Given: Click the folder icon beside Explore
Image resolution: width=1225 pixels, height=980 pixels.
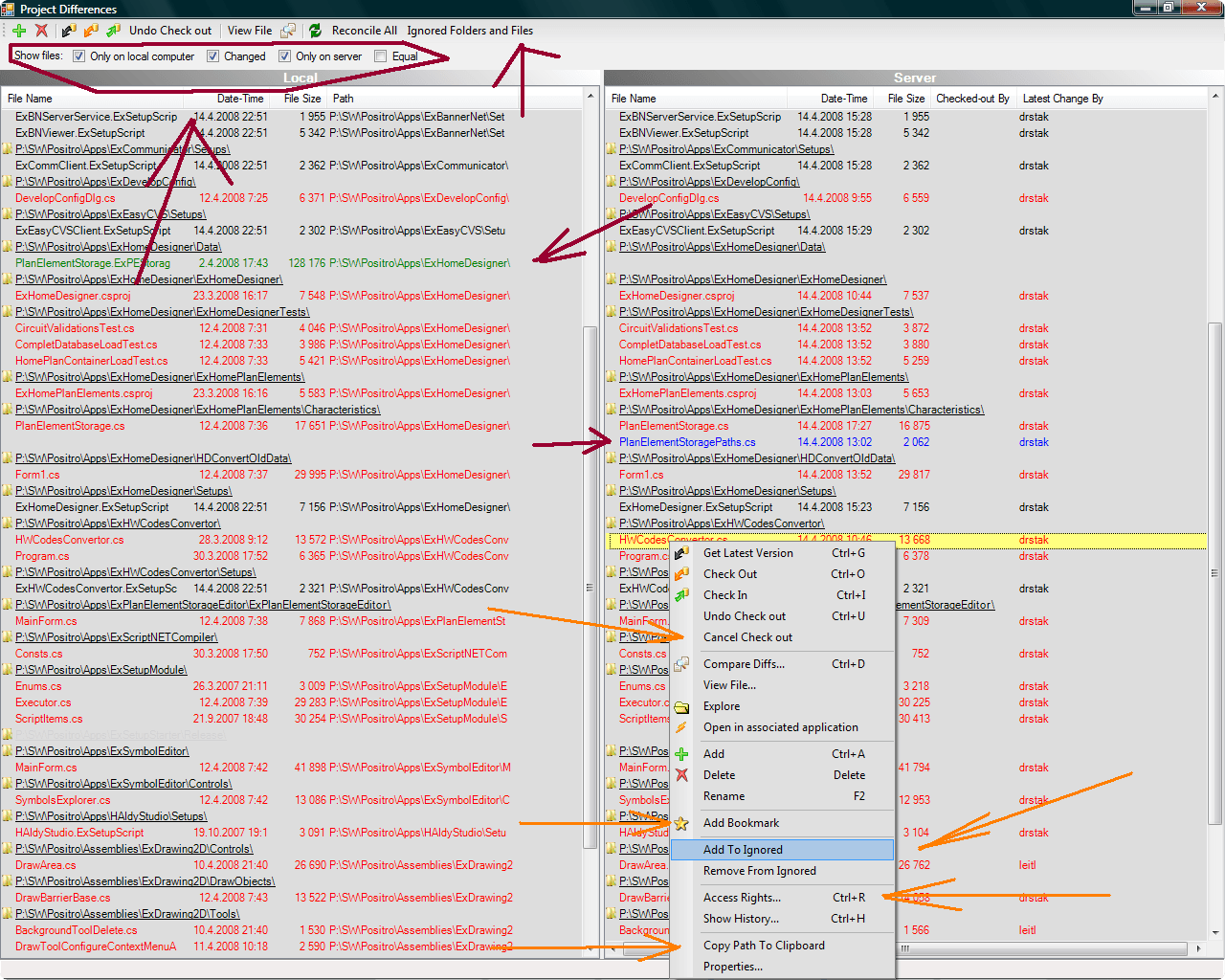Looking at the screenshot, I should [x=681, y=707].
